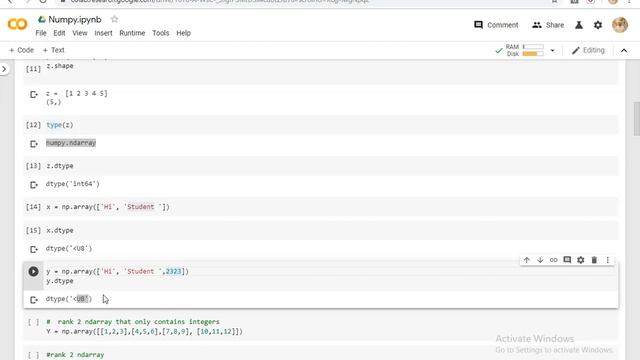Run the active y = np.array cell
The width and height of the screenshot is (640, 360).
[33, 271]
